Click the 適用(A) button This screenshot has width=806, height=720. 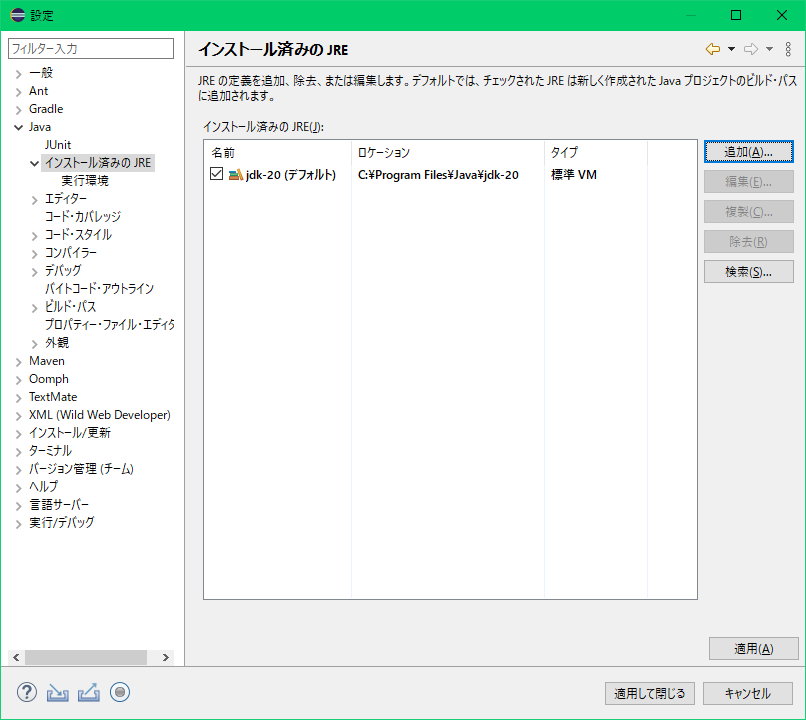pos(753,649)
